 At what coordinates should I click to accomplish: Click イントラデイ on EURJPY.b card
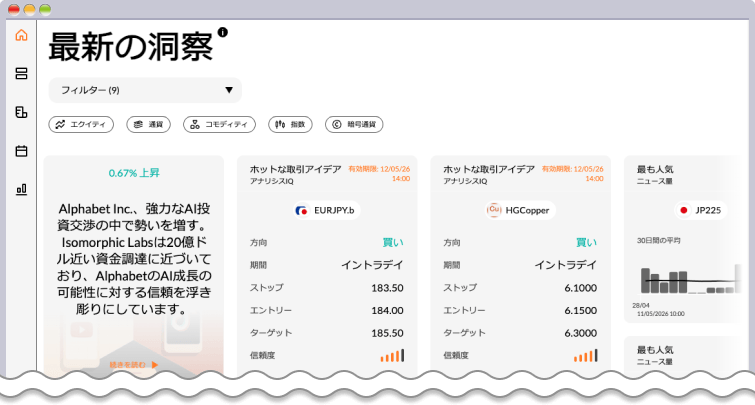click(372, 265)
